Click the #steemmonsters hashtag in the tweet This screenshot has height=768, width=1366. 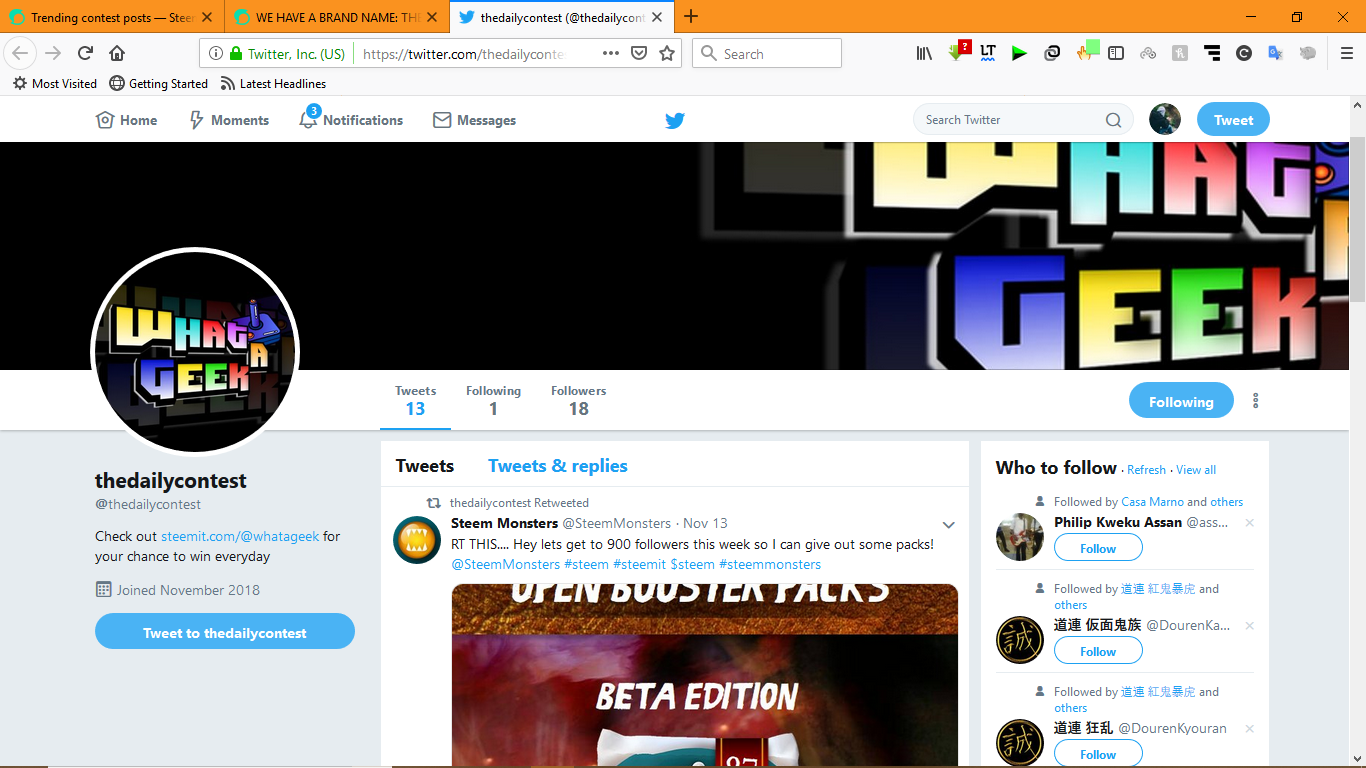[770, 564]
